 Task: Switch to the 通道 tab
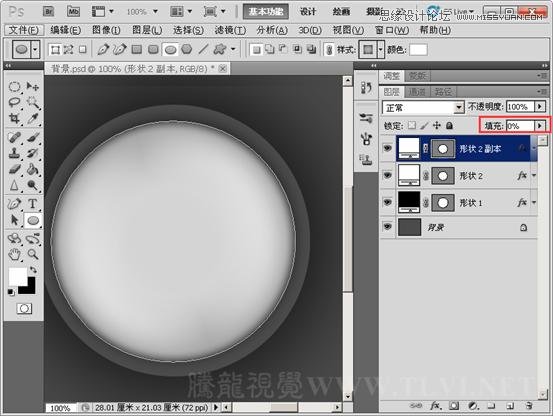tap(417, 92)
